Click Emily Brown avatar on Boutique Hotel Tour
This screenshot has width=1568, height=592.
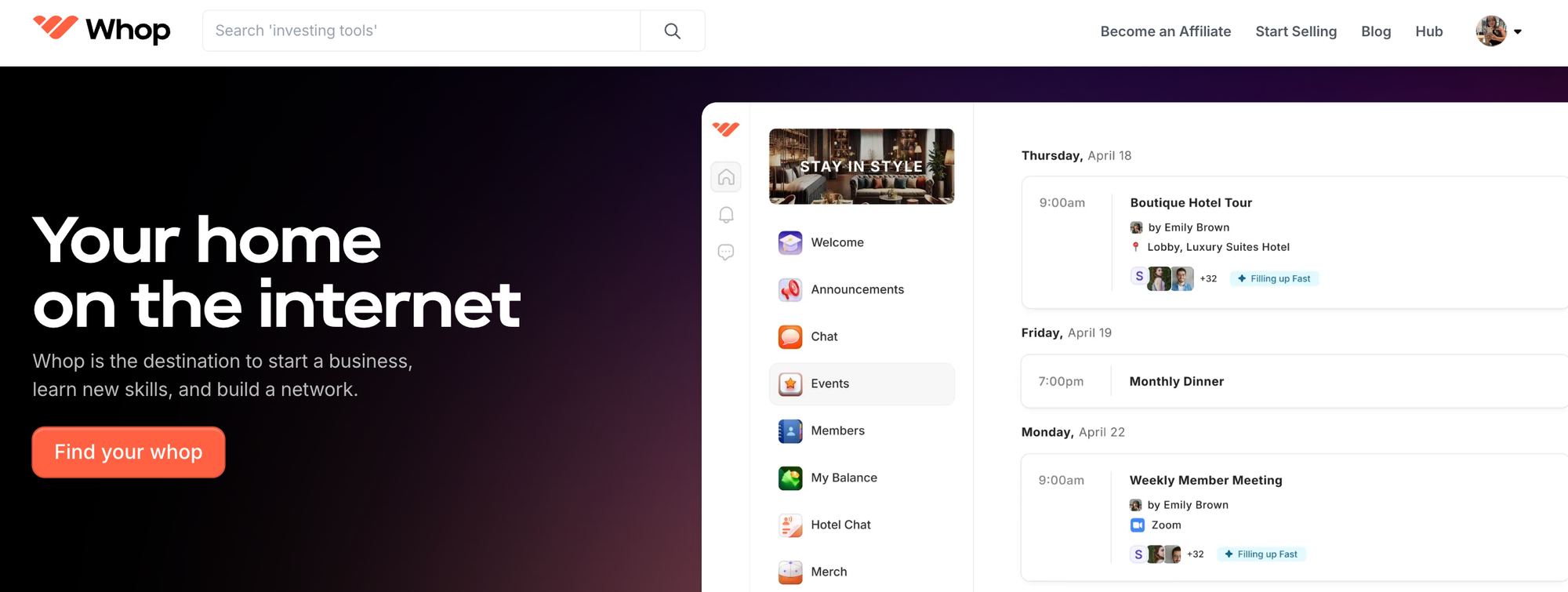(x=1136, y=227)
